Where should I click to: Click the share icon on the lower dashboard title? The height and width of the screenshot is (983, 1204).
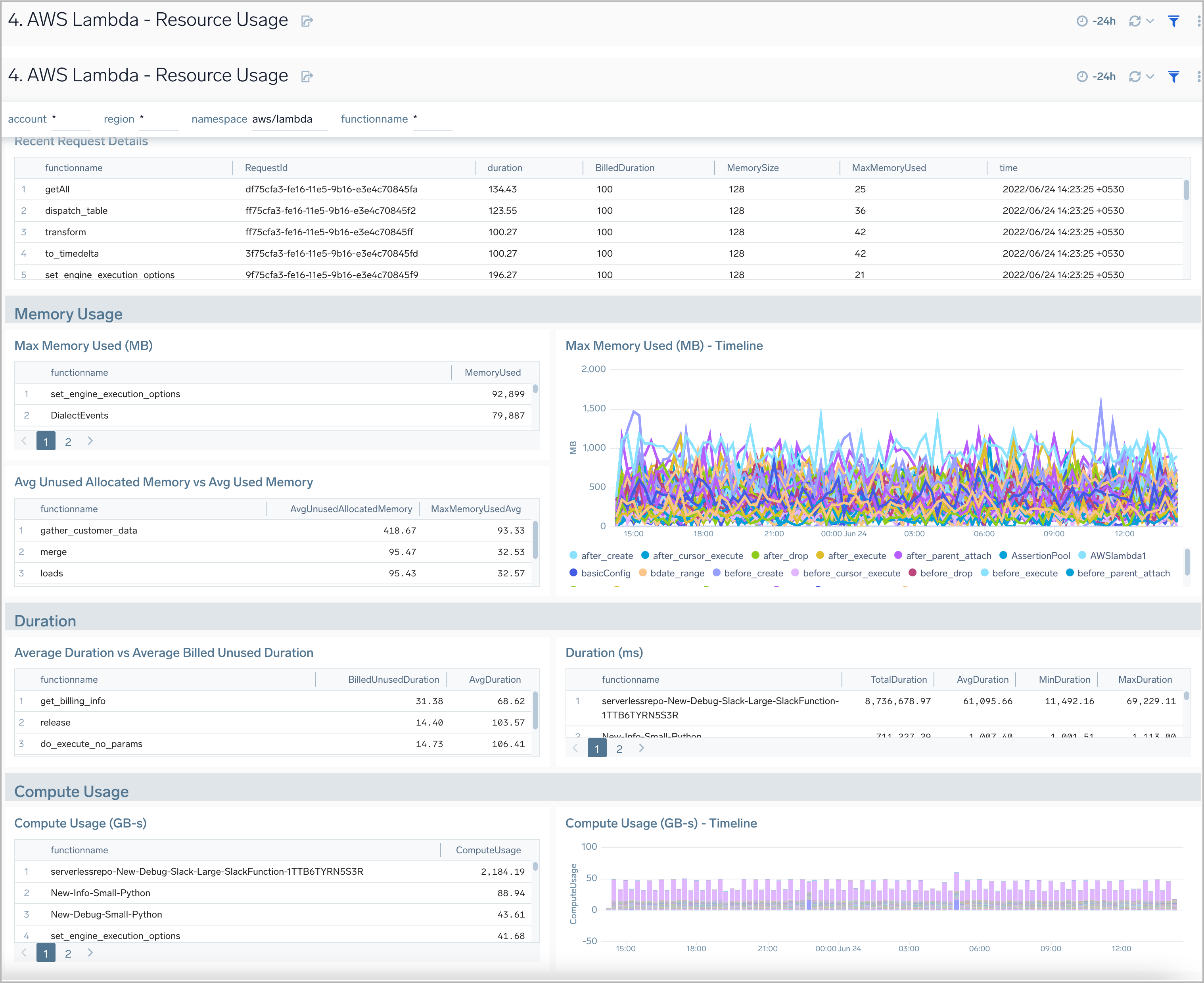[307, 77]
